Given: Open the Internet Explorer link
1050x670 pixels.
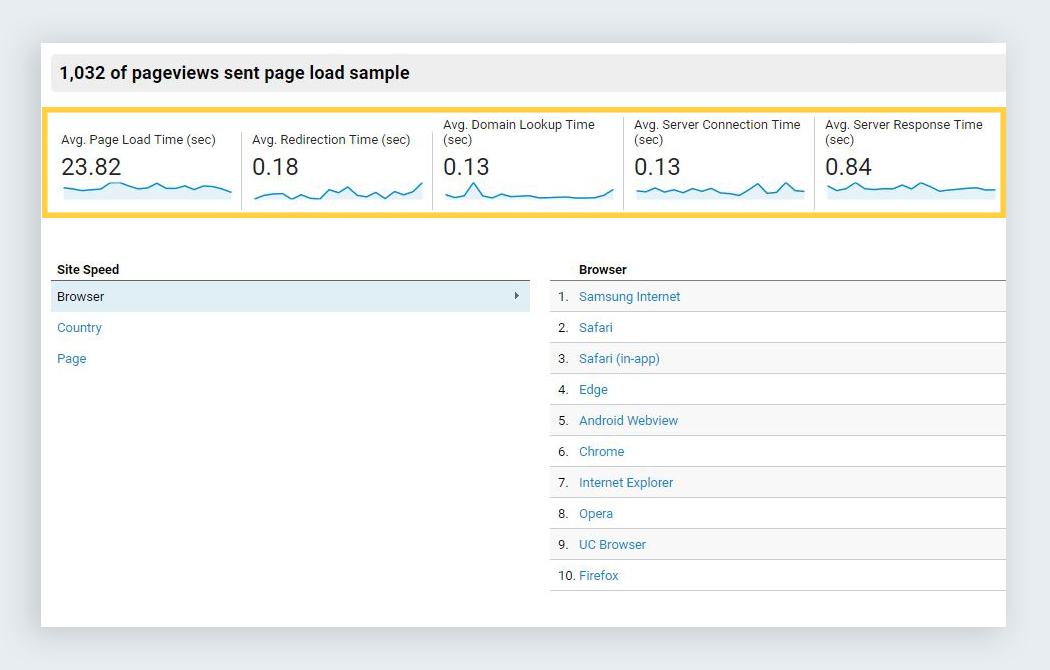Looking at the screenshot, I should [626, 483].
